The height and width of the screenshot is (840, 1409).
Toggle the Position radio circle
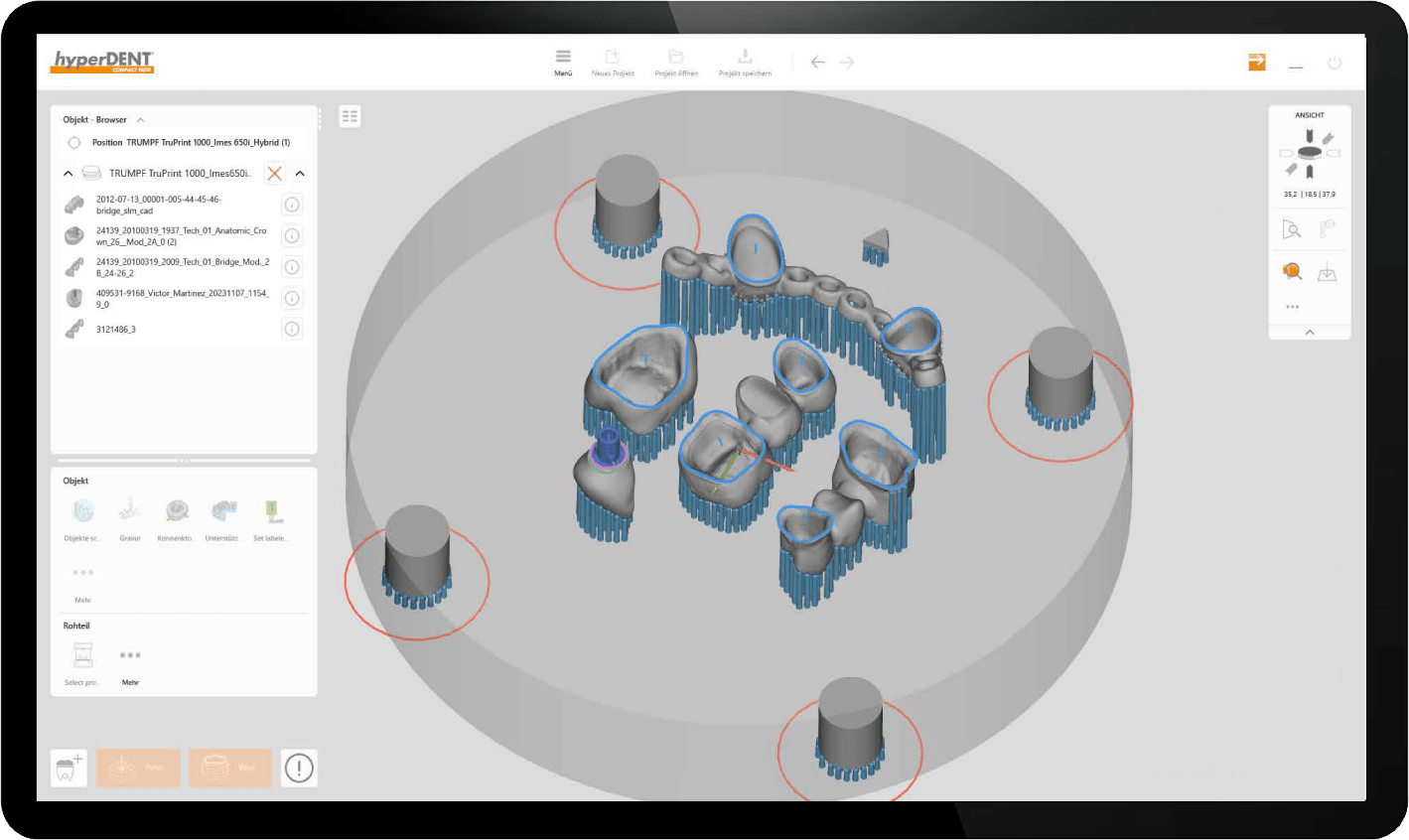click(74, 143)
